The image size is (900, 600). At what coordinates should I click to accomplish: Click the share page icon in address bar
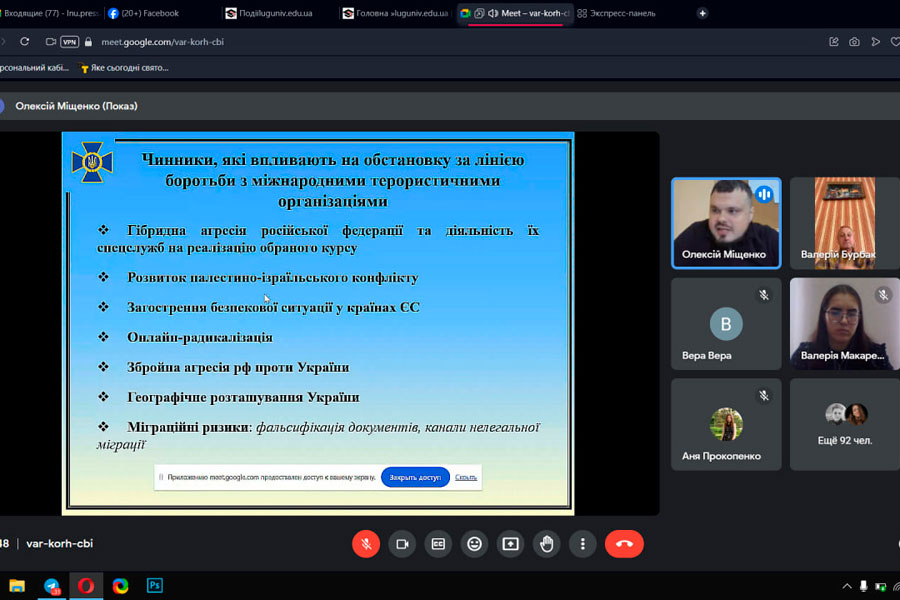point(833,42)
